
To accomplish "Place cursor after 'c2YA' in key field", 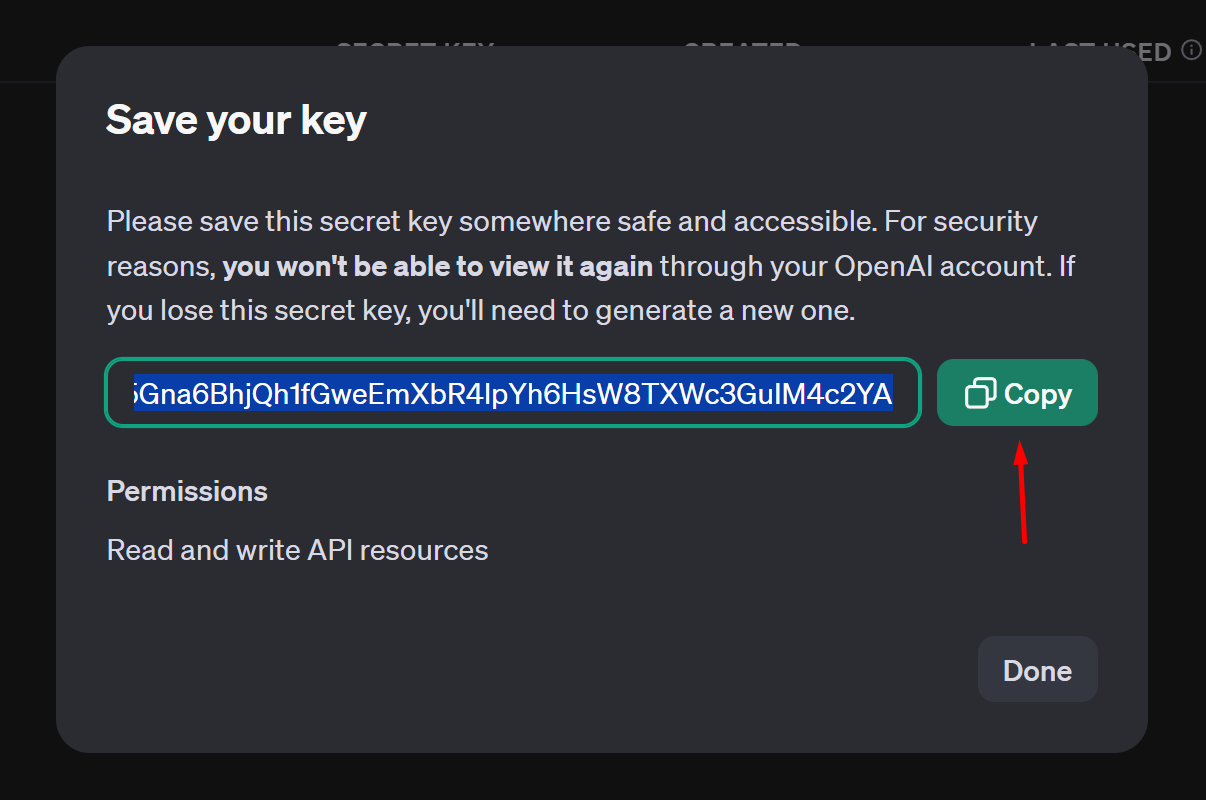I will click(894, 393).
